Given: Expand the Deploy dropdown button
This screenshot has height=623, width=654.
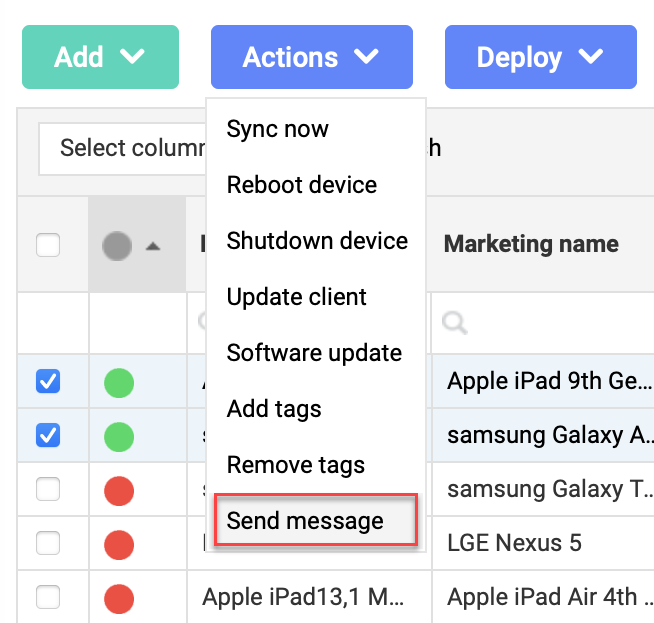Looking at the screenshot, I should 540,57.
